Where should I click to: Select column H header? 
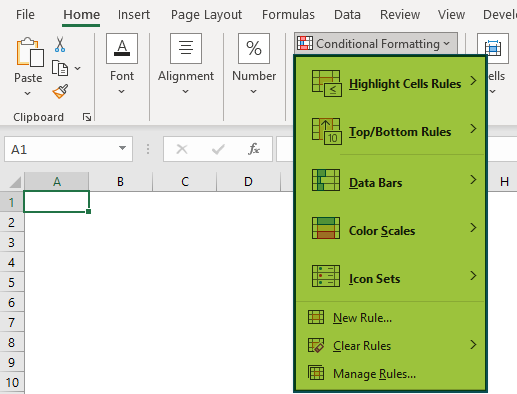pos(503,182)
